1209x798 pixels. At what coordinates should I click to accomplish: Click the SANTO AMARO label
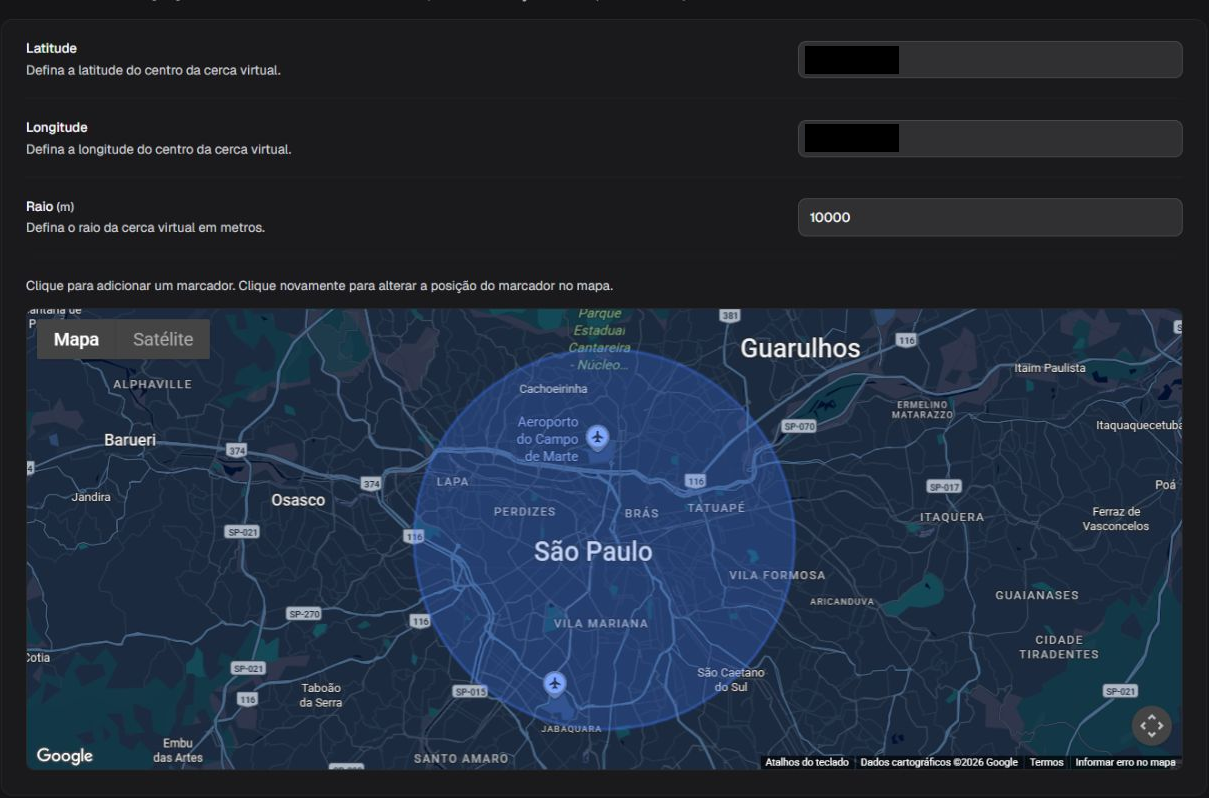pyautogui.click(x=461, y=759)
